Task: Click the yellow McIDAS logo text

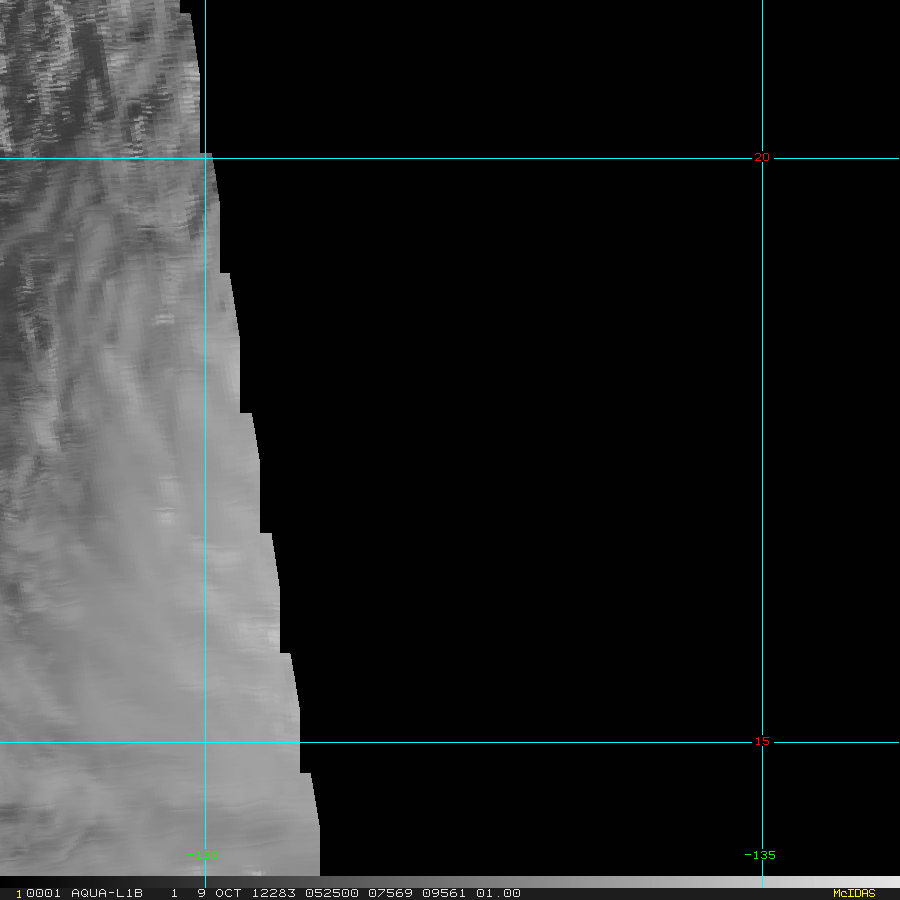Action: [x=853, y=893]
